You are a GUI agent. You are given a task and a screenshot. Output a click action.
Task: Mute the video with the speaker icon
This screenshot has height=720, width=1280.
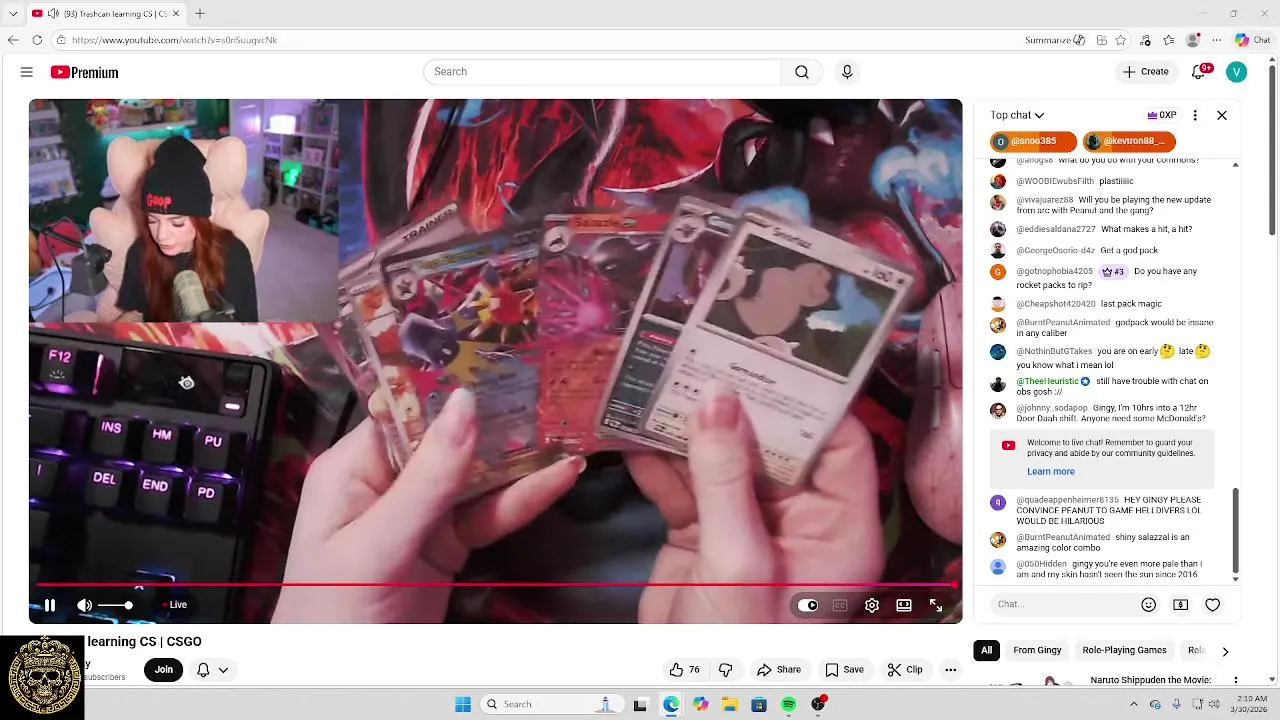click(x=85, y=605)
